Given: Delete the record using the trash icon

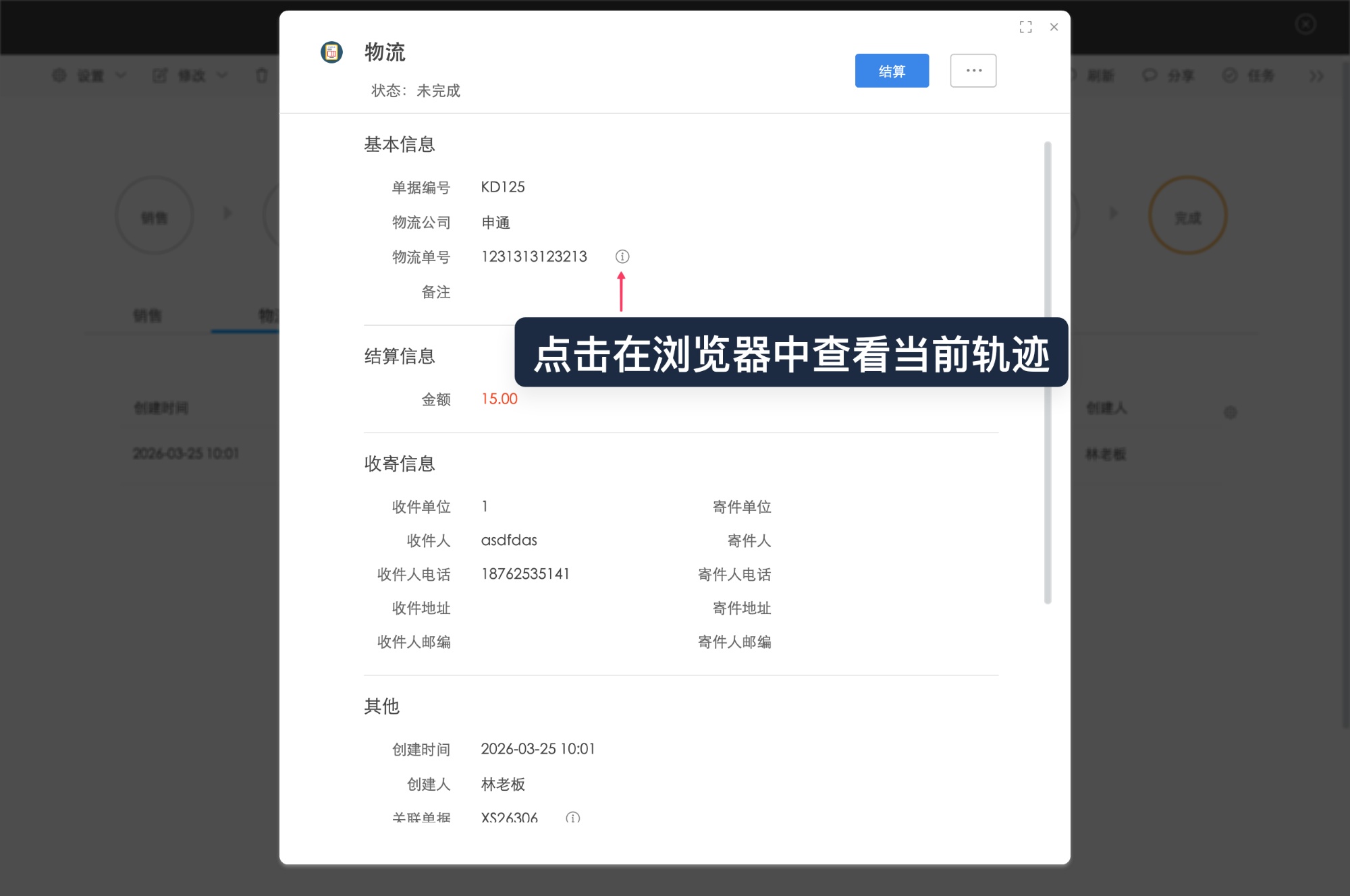Looking at the screenshot, I should pyautogui.click(x=262, y=76).
